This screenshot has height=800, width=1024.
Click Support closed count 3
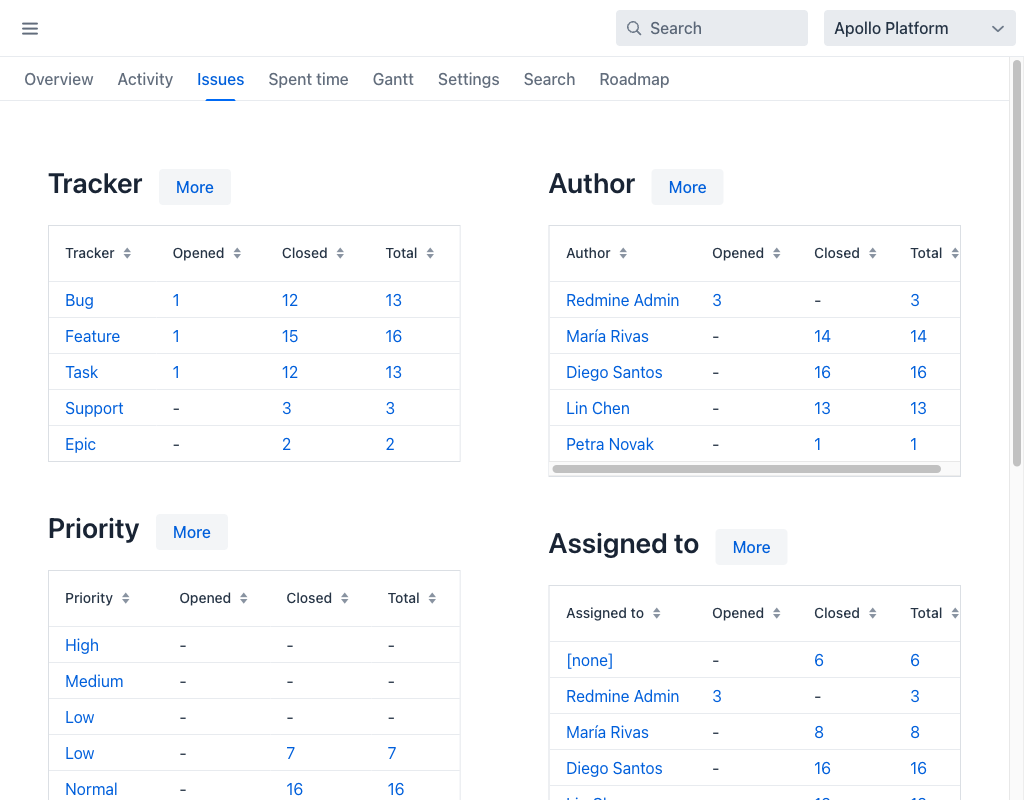[x=287, y=408]
